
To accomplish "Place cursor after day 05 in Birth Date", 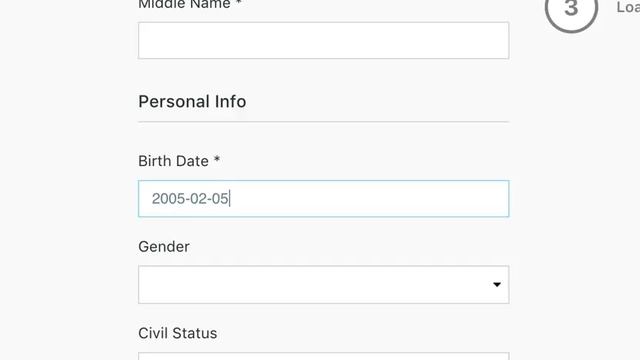I will 229,199.
